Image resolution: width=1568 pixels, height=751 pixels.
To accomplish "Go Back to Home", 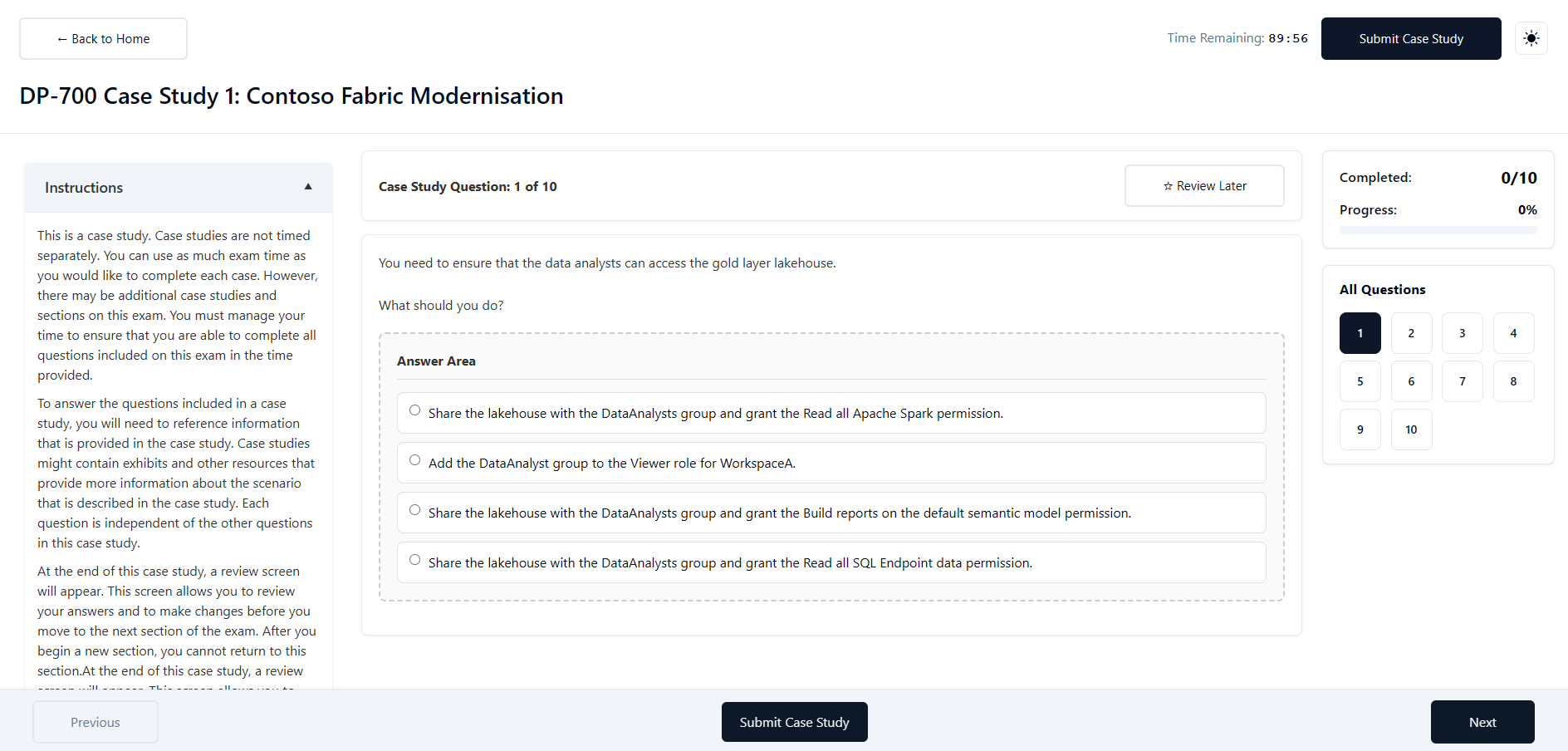I will (103, 38).
